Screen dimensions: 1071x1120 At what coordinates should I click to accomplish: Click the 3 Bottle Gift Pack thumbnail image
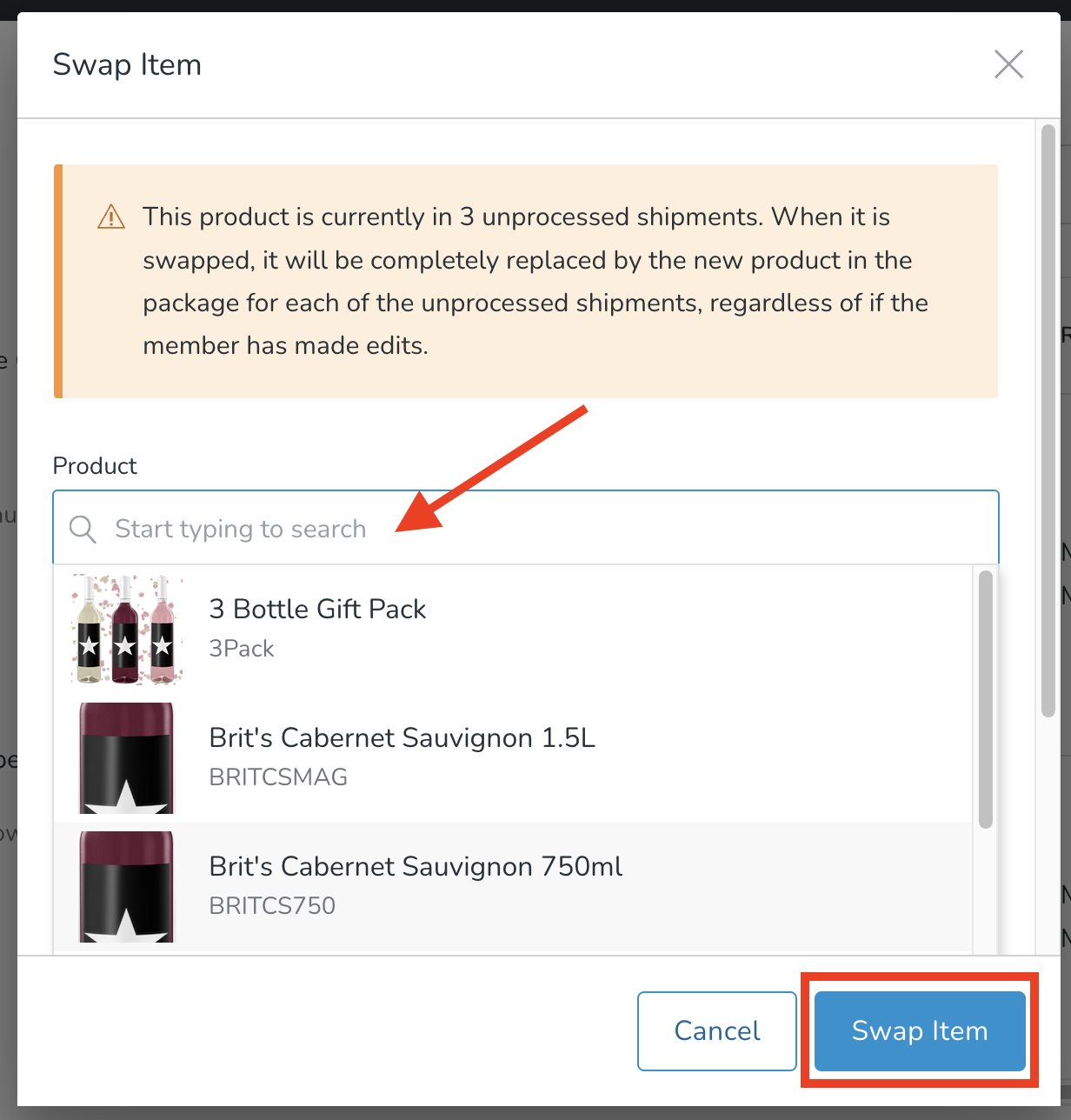[125, 630]
